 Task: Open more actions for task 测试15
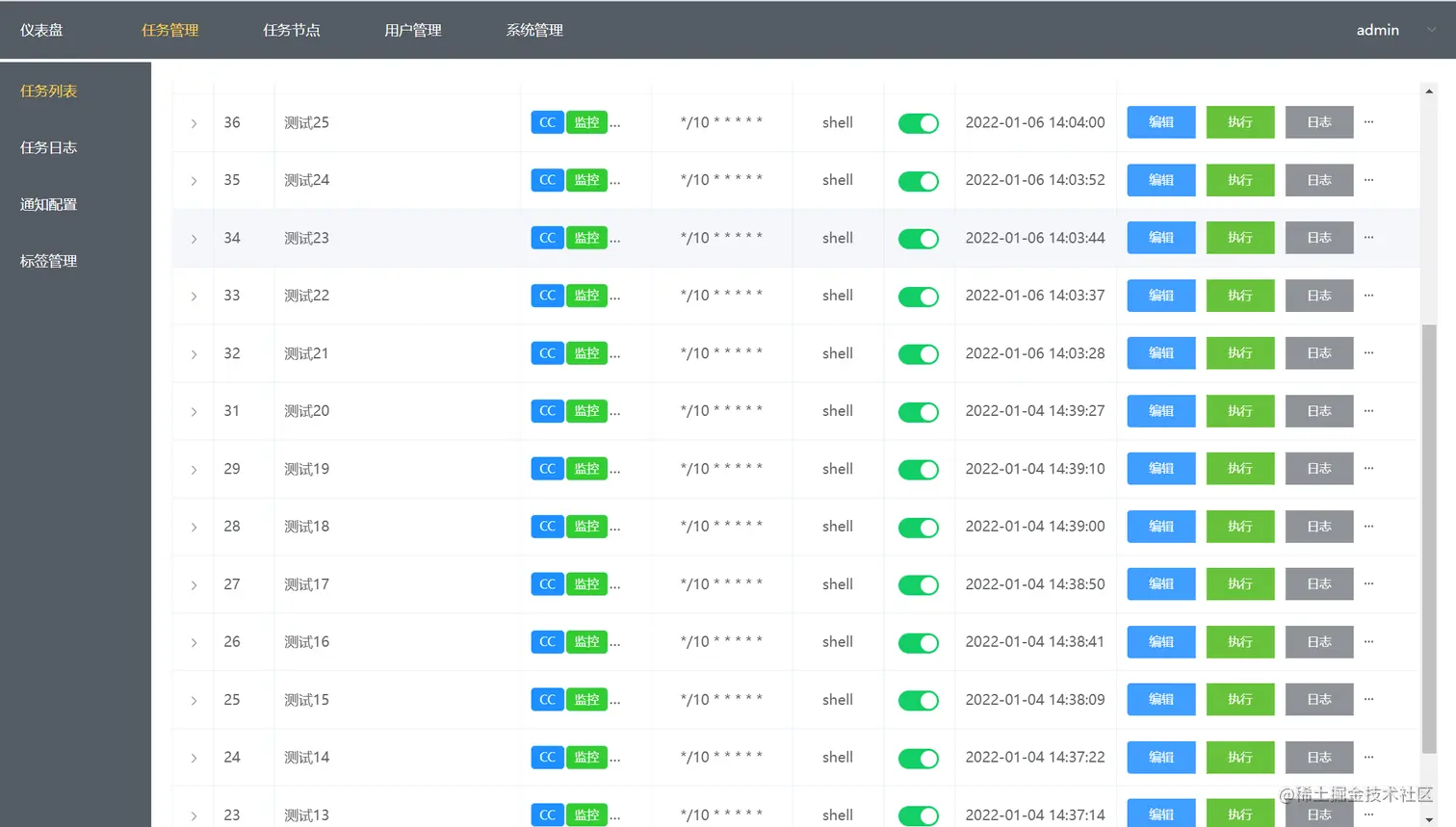click(x=1368, y=700)
